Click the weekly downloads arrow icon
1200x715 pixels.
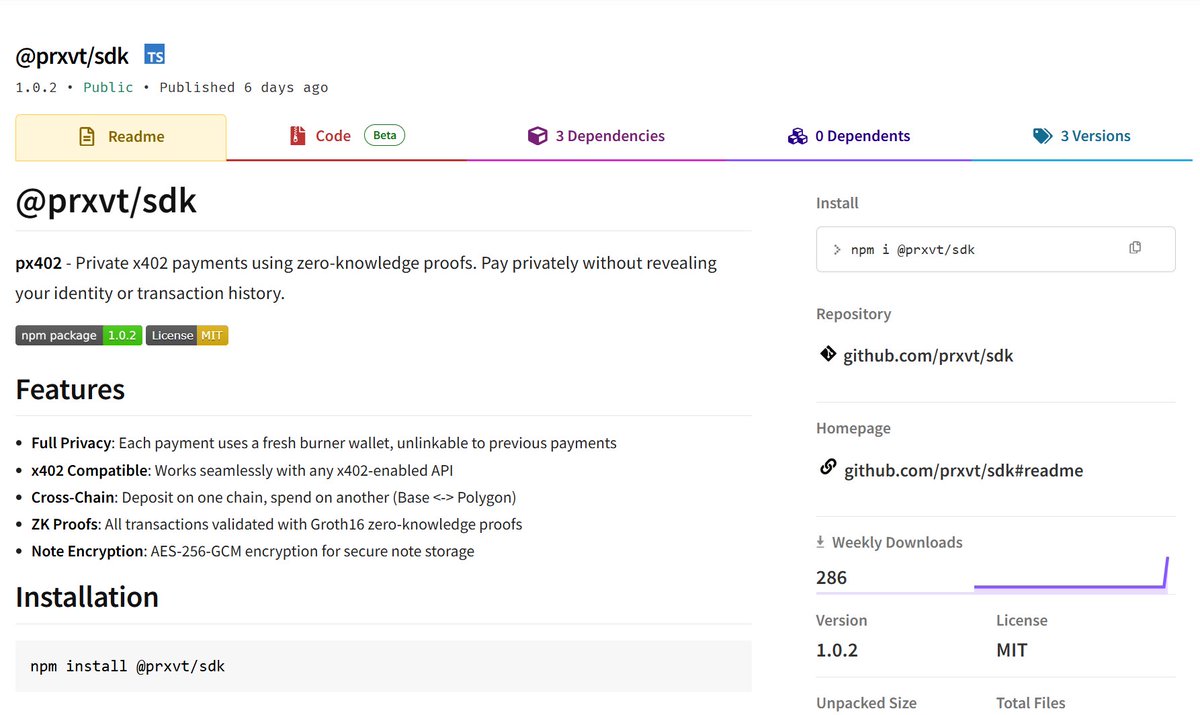pos(821,542)
